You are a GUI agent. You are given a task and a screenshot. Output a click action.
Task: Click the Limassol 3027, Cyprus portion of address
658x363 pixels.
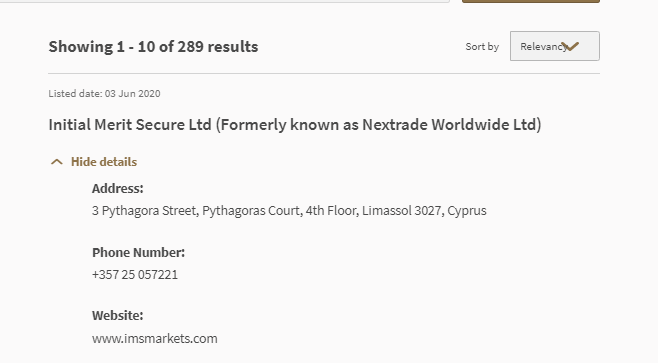click(x=424, y=211)
